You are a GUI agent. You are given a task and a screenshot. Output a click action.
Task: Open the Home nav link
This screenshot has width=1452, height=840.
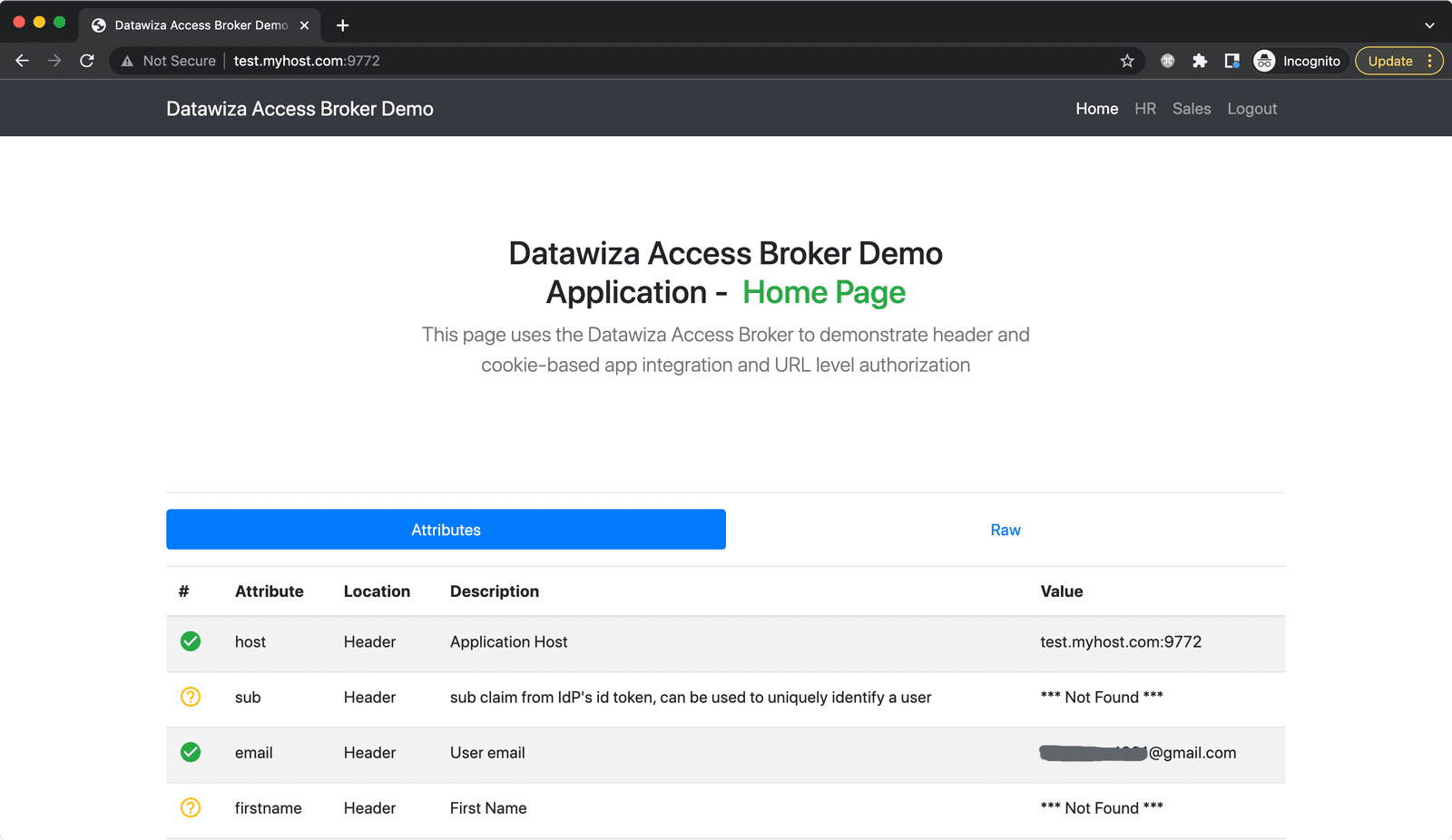1097,109
